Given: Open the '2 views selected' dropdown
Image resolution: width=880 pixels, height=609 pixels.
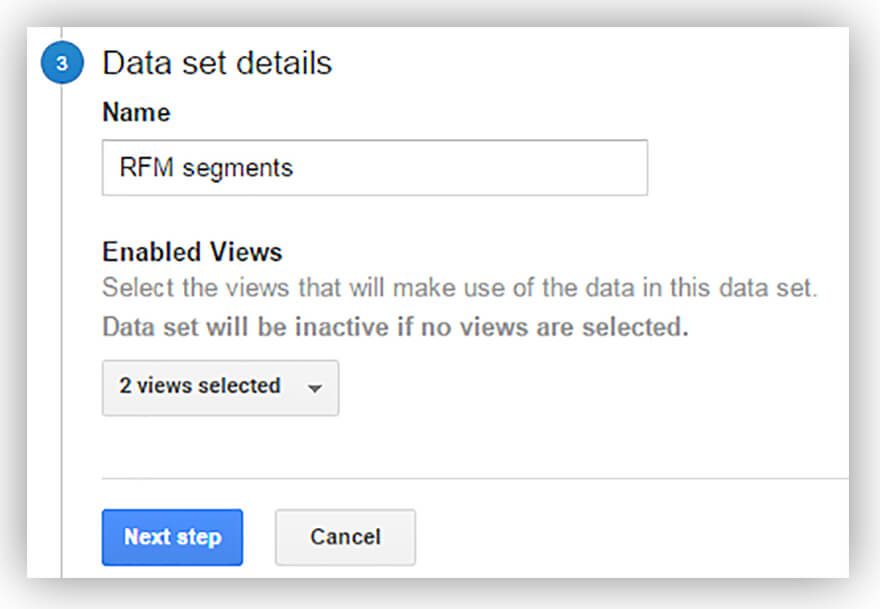Looking at the screenshot, I should point(220,387).
